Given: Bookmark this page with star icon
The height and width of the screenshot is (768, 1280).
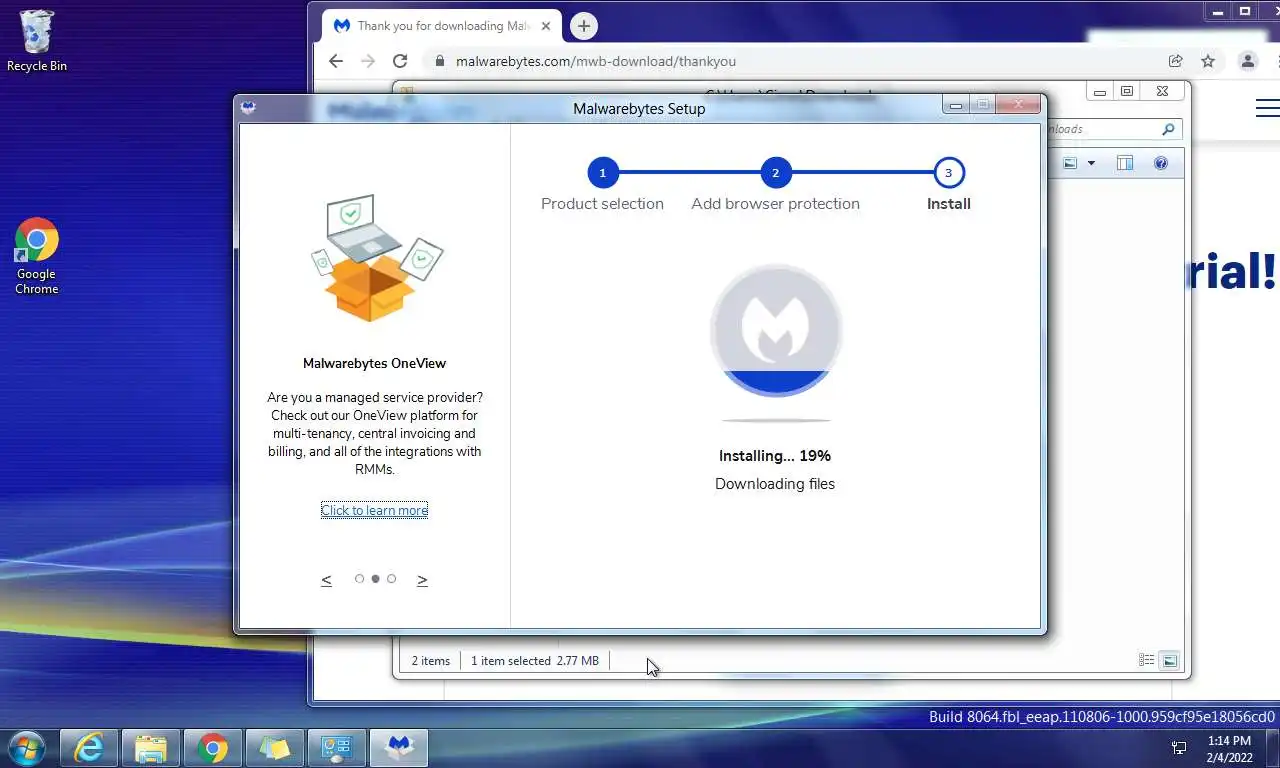Looking at the screenshot, I should tap(1208, 61).
